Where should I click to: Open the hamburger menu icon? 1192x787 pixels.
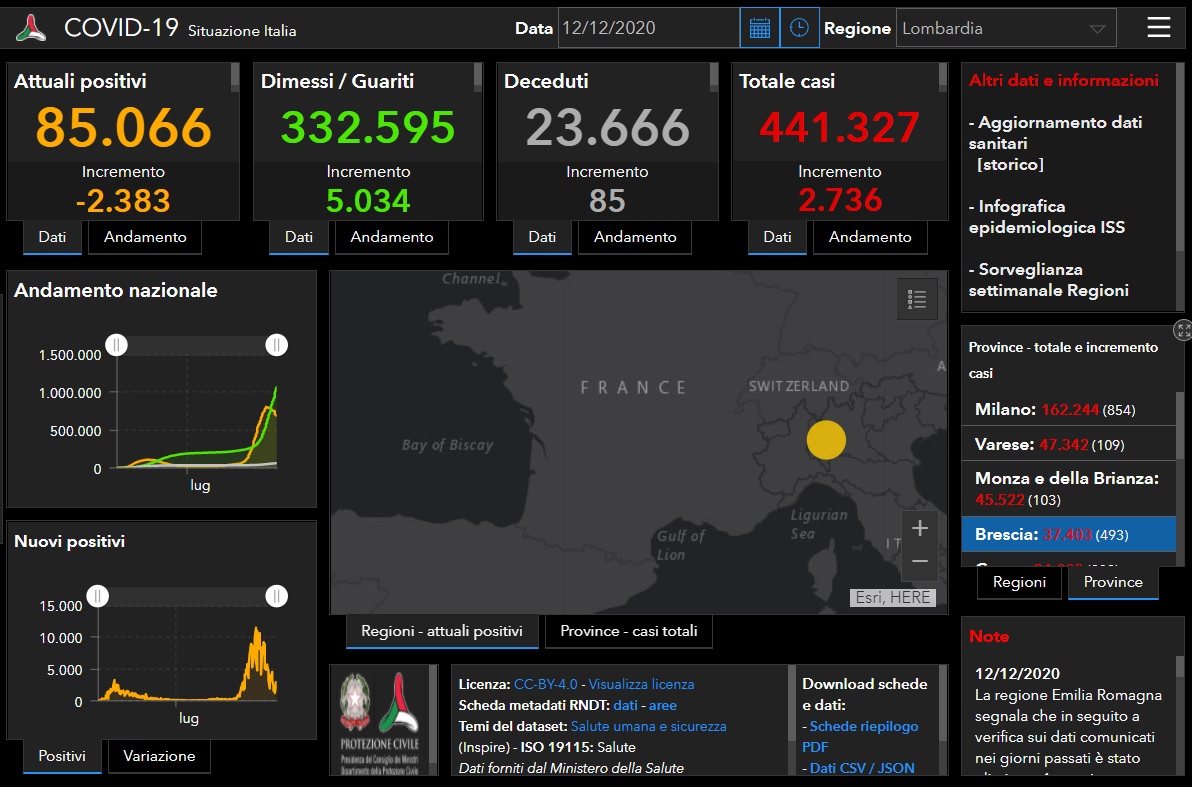coord(1158,27)
